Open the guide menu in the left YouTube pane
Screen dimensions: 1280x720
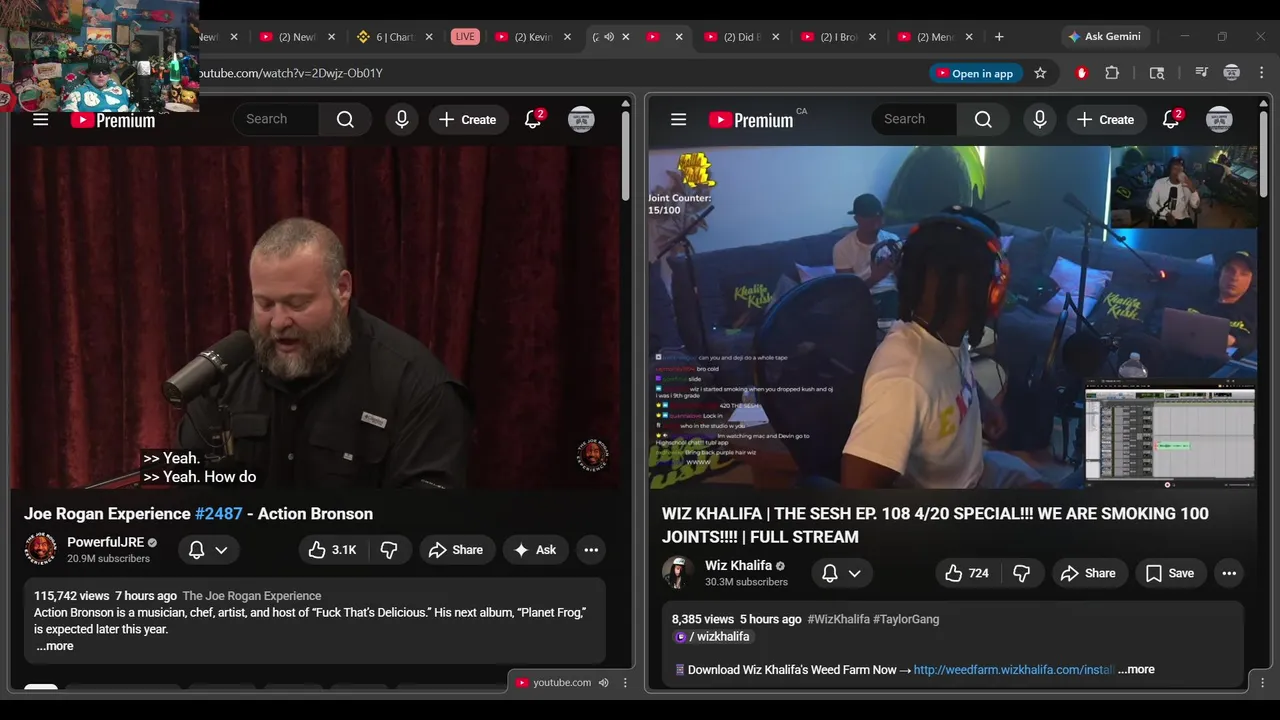coord(40,120)
